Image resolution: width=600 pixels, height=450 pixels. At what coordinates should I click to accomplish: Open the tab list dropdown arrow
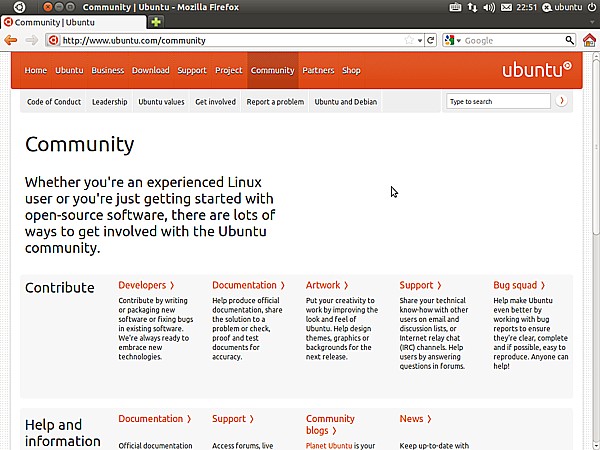pos(593,22)
